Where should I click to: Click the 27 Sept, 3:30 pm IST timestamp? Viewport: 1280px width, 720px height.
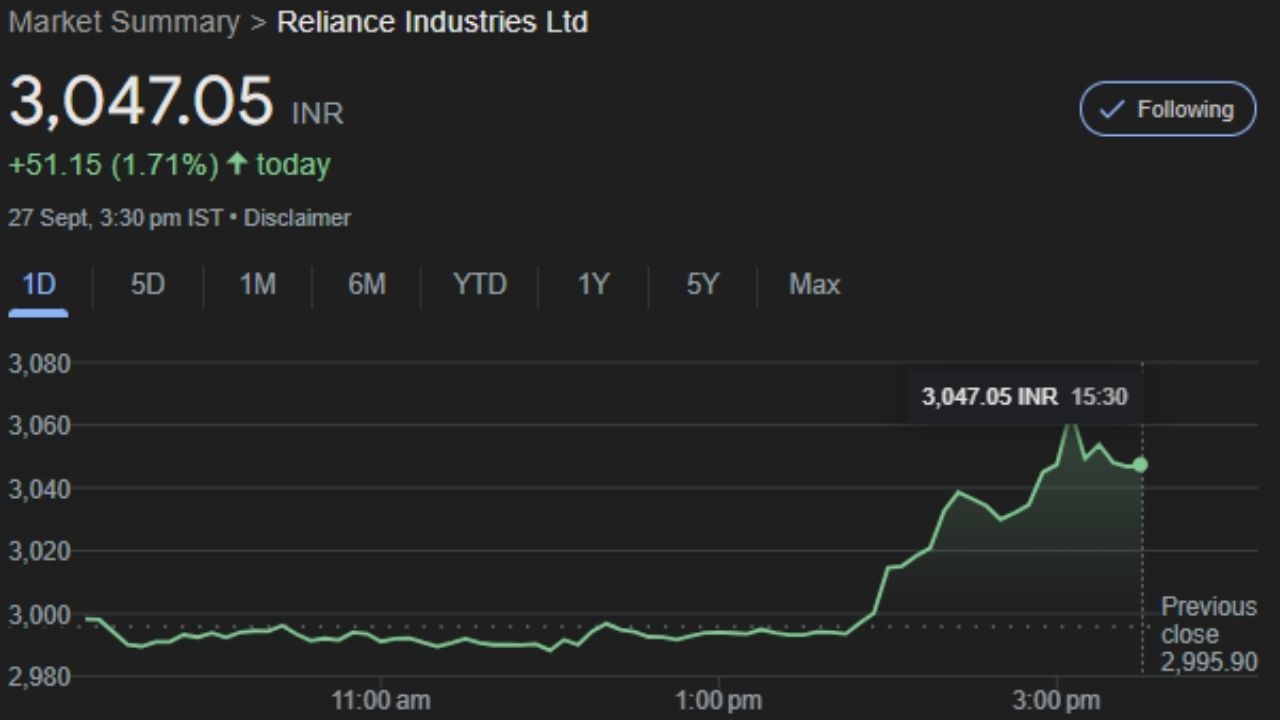click(115, 218)
